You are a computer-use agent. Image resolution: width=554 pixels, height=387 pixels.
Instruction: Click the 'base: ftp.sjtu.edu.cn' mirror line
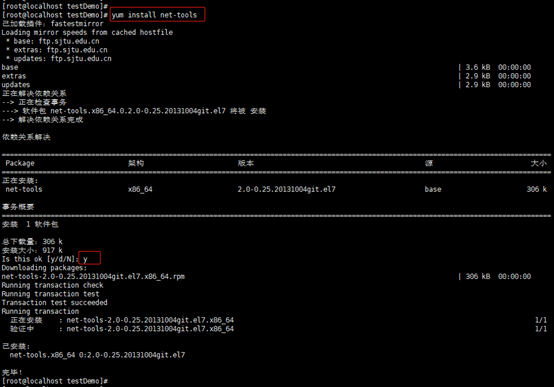point(53,41)
